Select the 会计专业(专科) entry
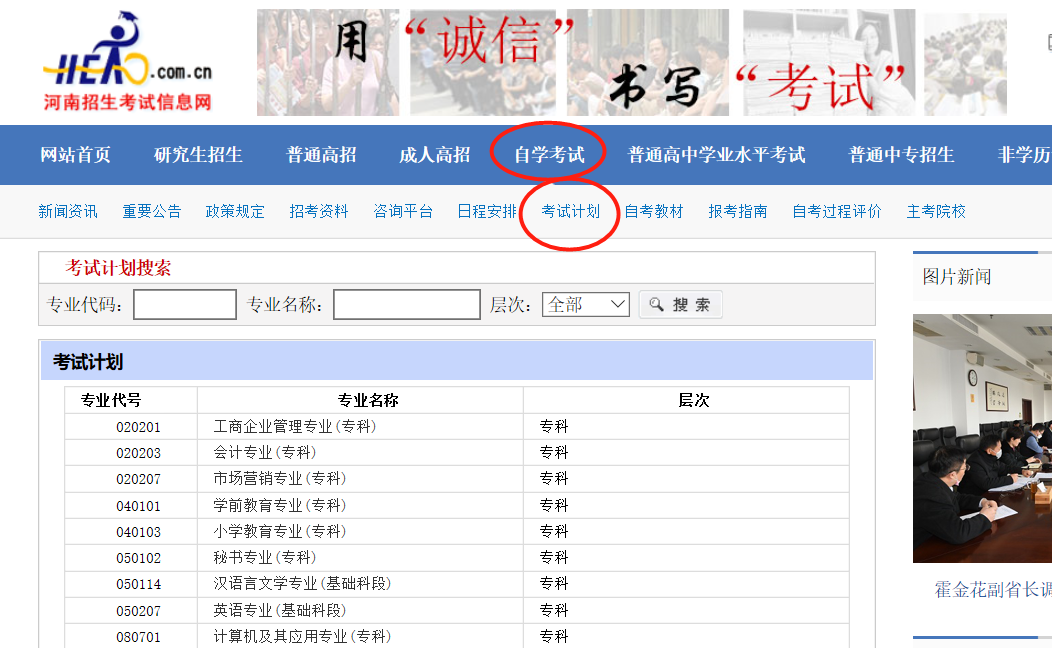1052x648 pixels. pyautogui.click(x=264, y=453)
